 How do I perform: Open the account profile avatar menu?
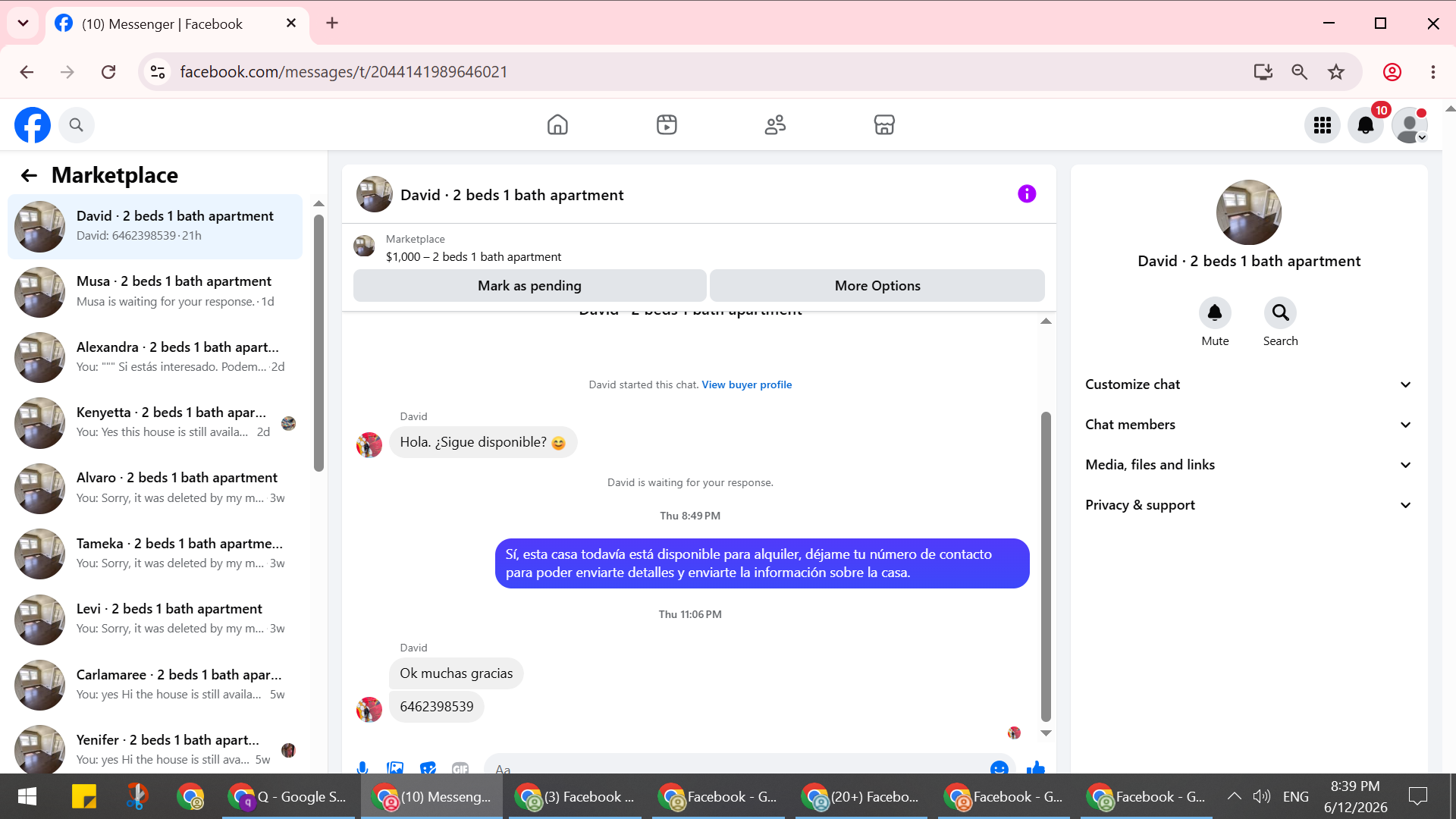pos(1410,126)
